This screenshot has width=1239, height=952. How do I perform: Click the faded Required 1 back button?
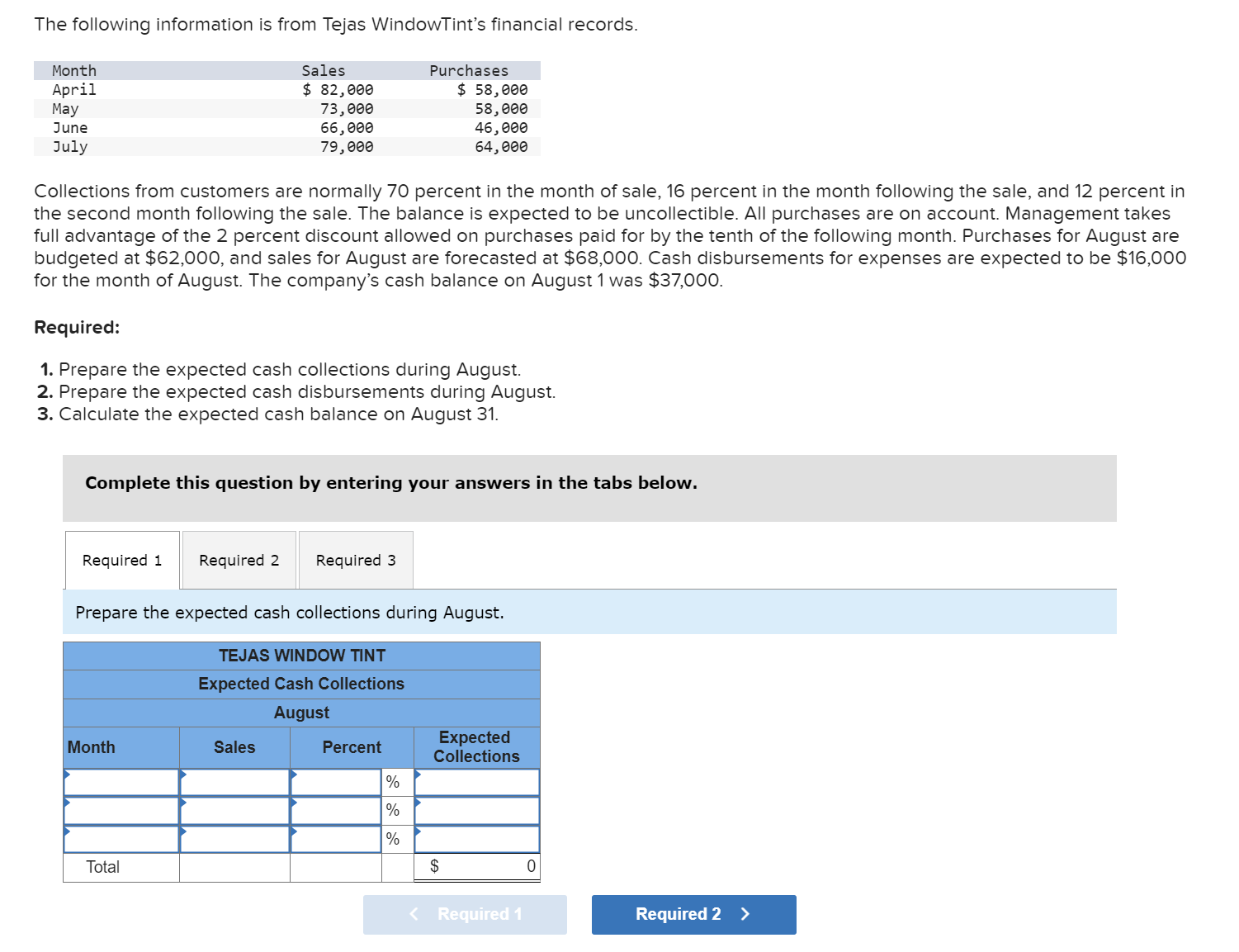pos(465,914)
